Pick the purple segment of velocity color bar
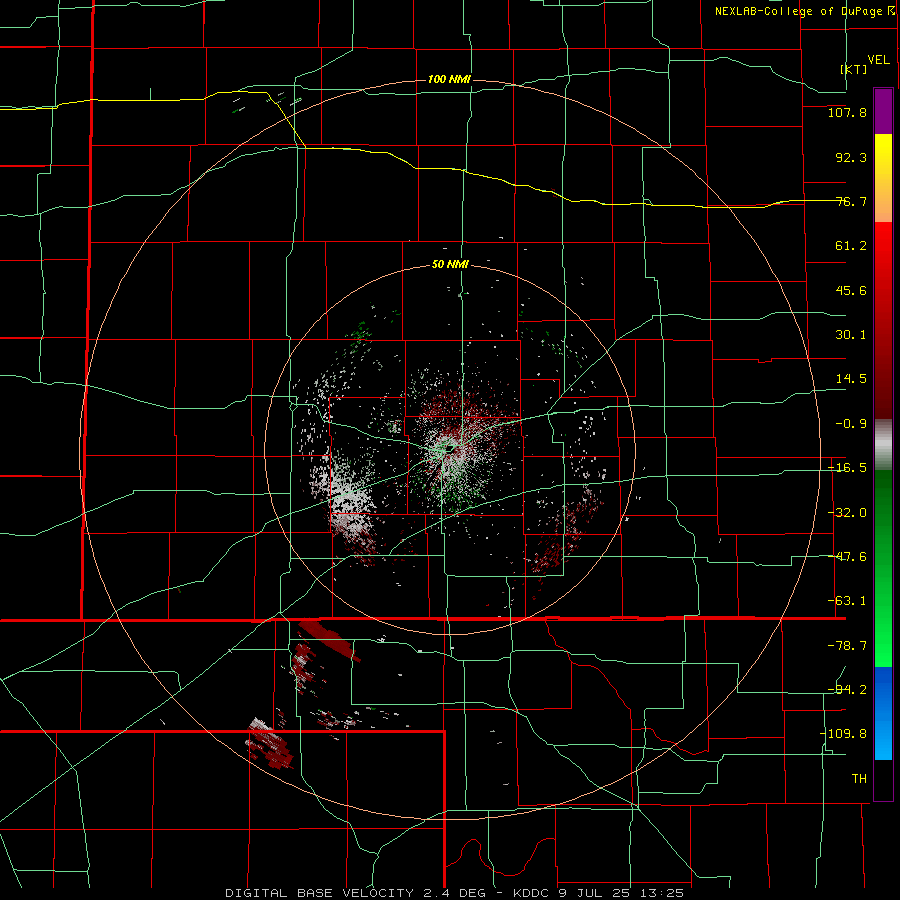Viewport: 900px width, 900px height. tap(883, 111)
